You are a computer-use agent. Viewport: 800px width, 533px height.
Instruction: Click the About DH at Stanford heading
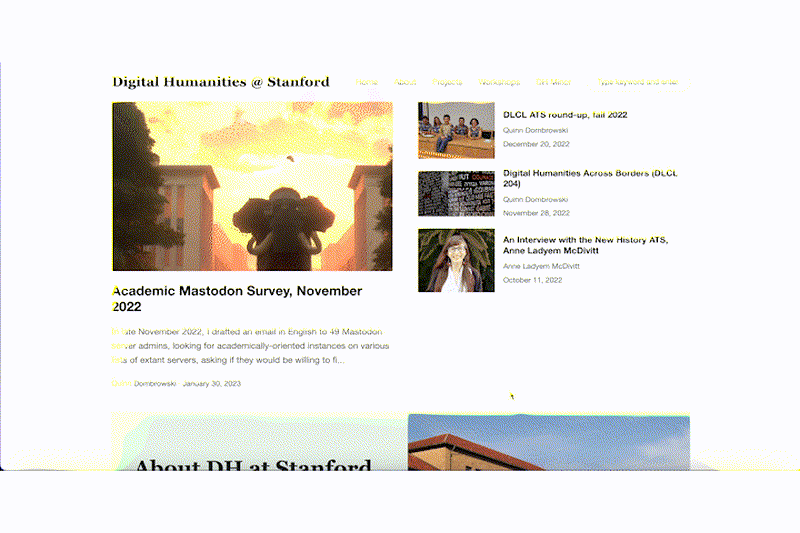(252, 466)
